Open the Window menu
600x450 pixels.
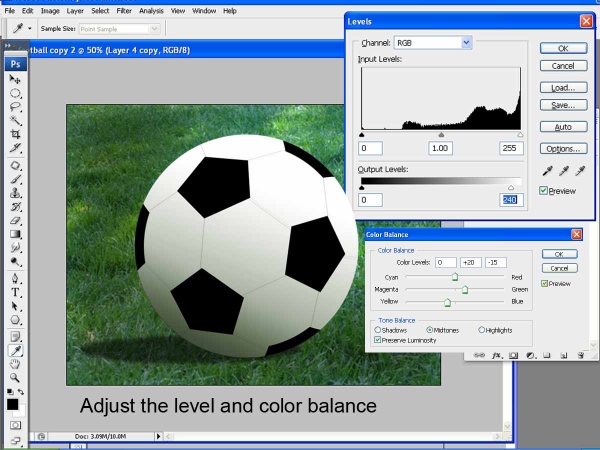pos(204,11)
